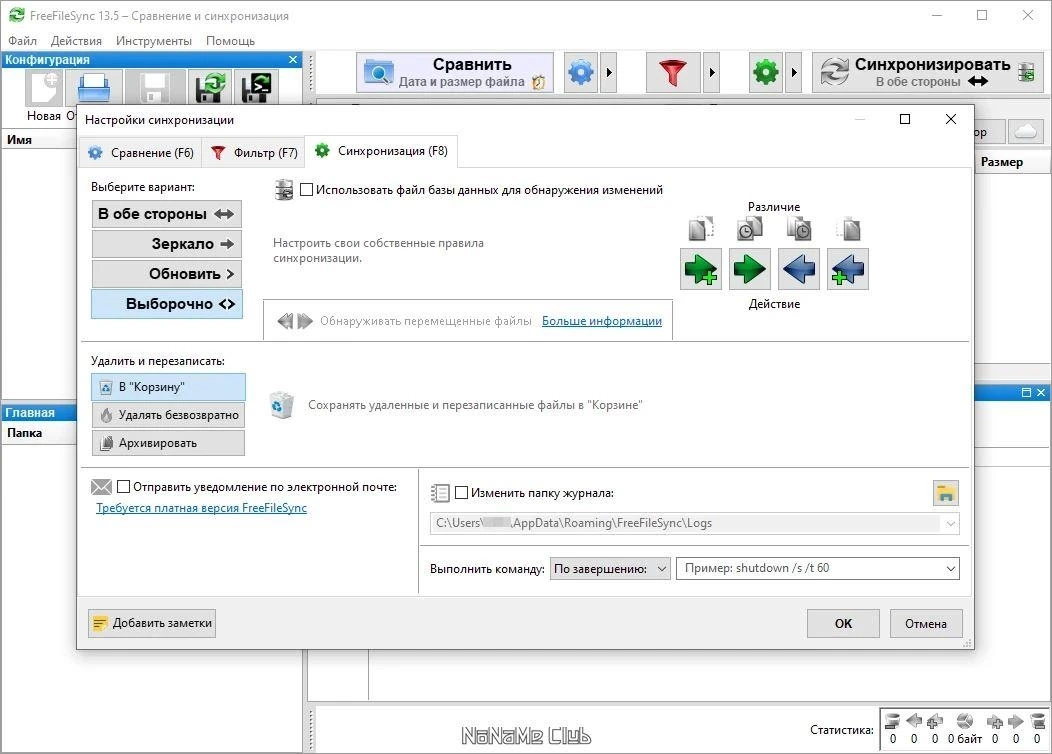Click the Add notes button
Viewport: 1052px width, 754px height.
click(152, 623)
